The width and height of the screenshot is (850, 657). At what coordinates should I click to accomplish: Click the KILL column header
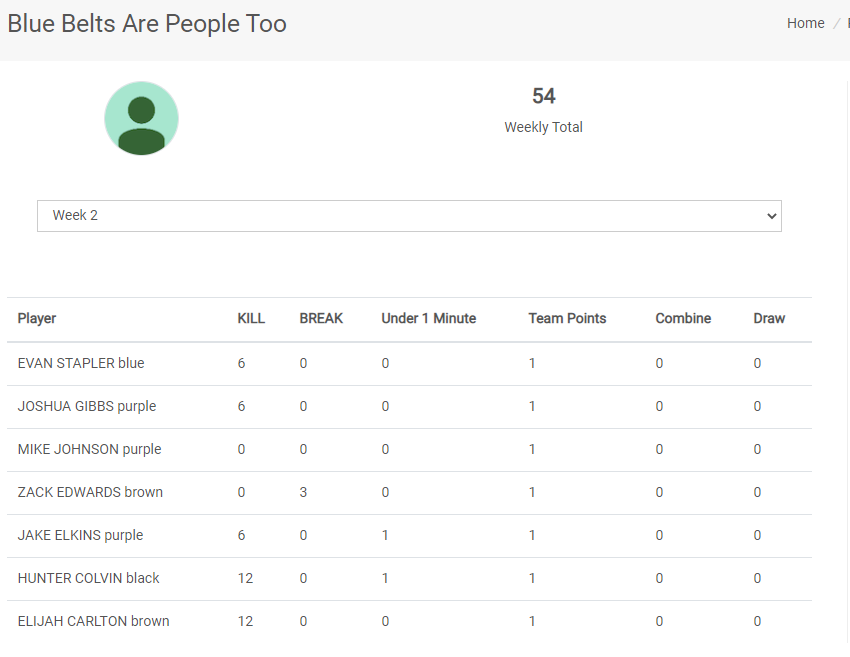[251, 319]
